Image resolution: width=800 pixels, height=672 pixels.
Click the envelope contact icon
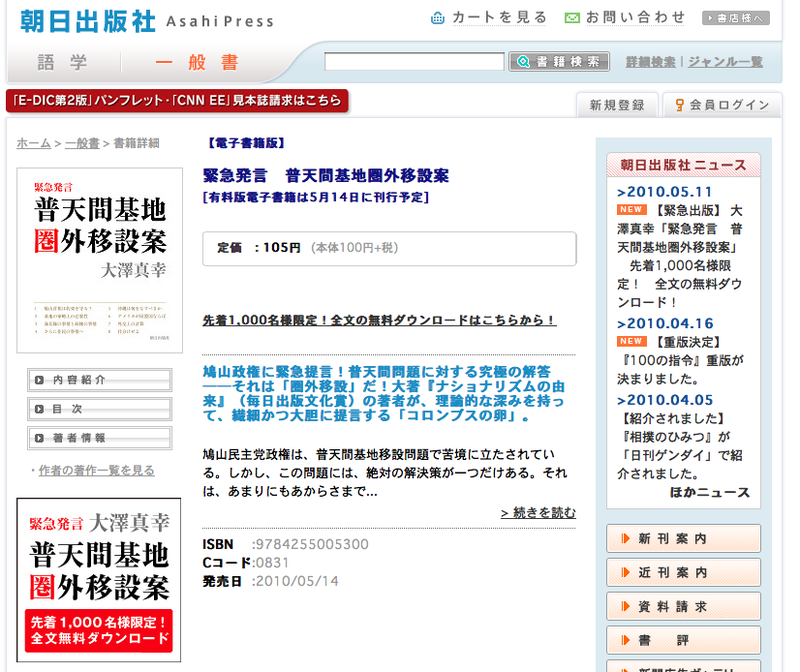[572, 18]
